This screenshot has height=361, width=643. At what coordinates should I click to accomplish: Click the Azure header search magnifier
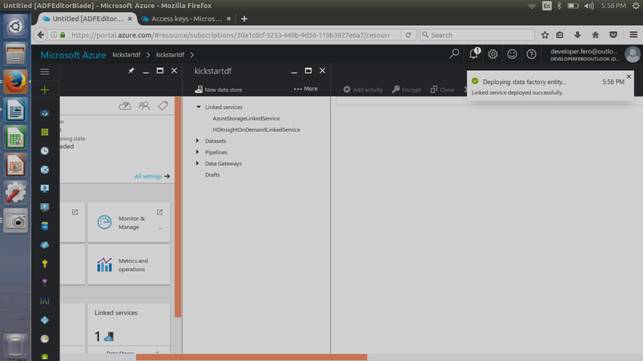point(454,54)
